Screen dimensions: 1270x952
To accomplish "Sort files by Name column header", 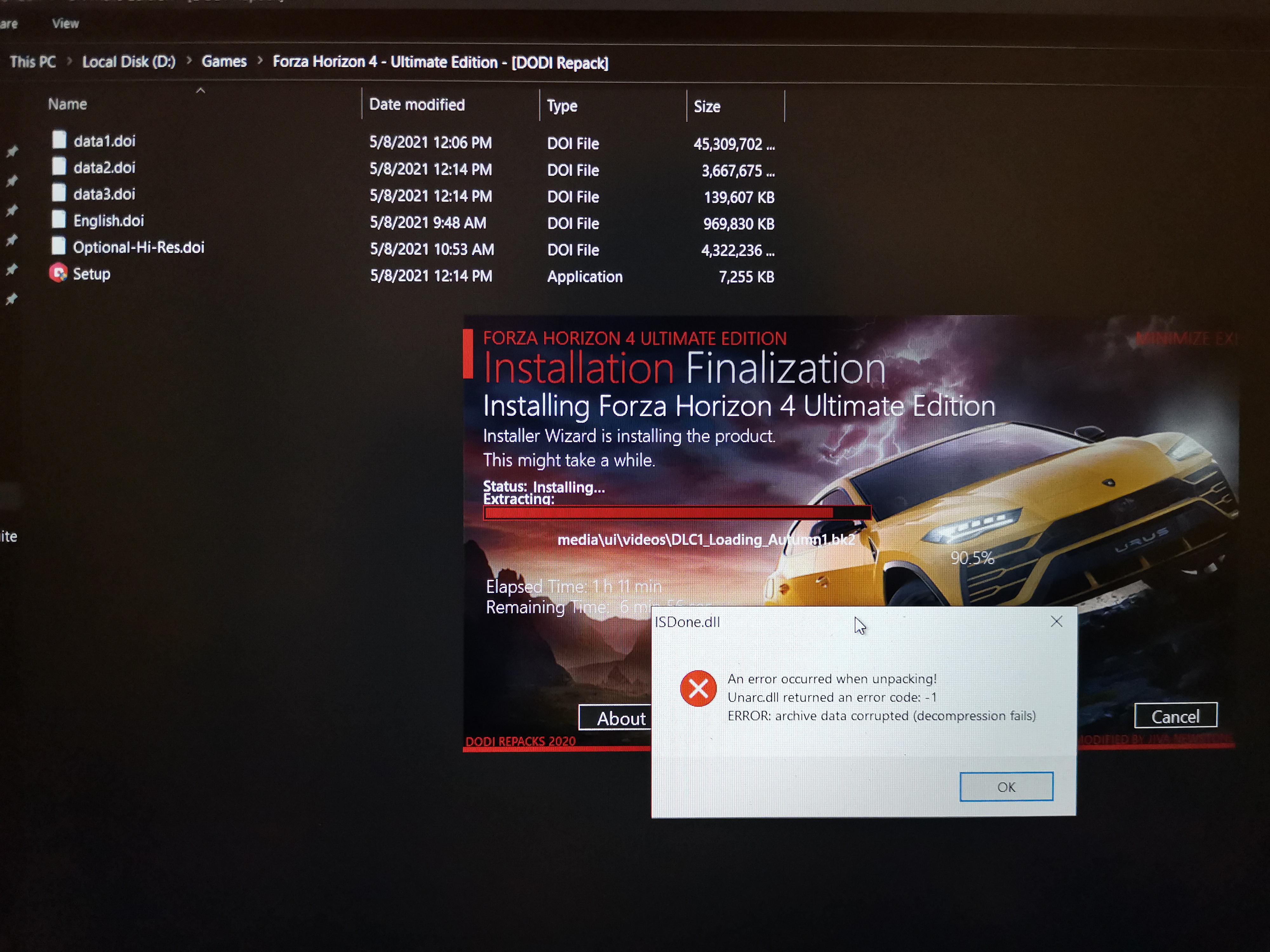I will coord(68,104).
